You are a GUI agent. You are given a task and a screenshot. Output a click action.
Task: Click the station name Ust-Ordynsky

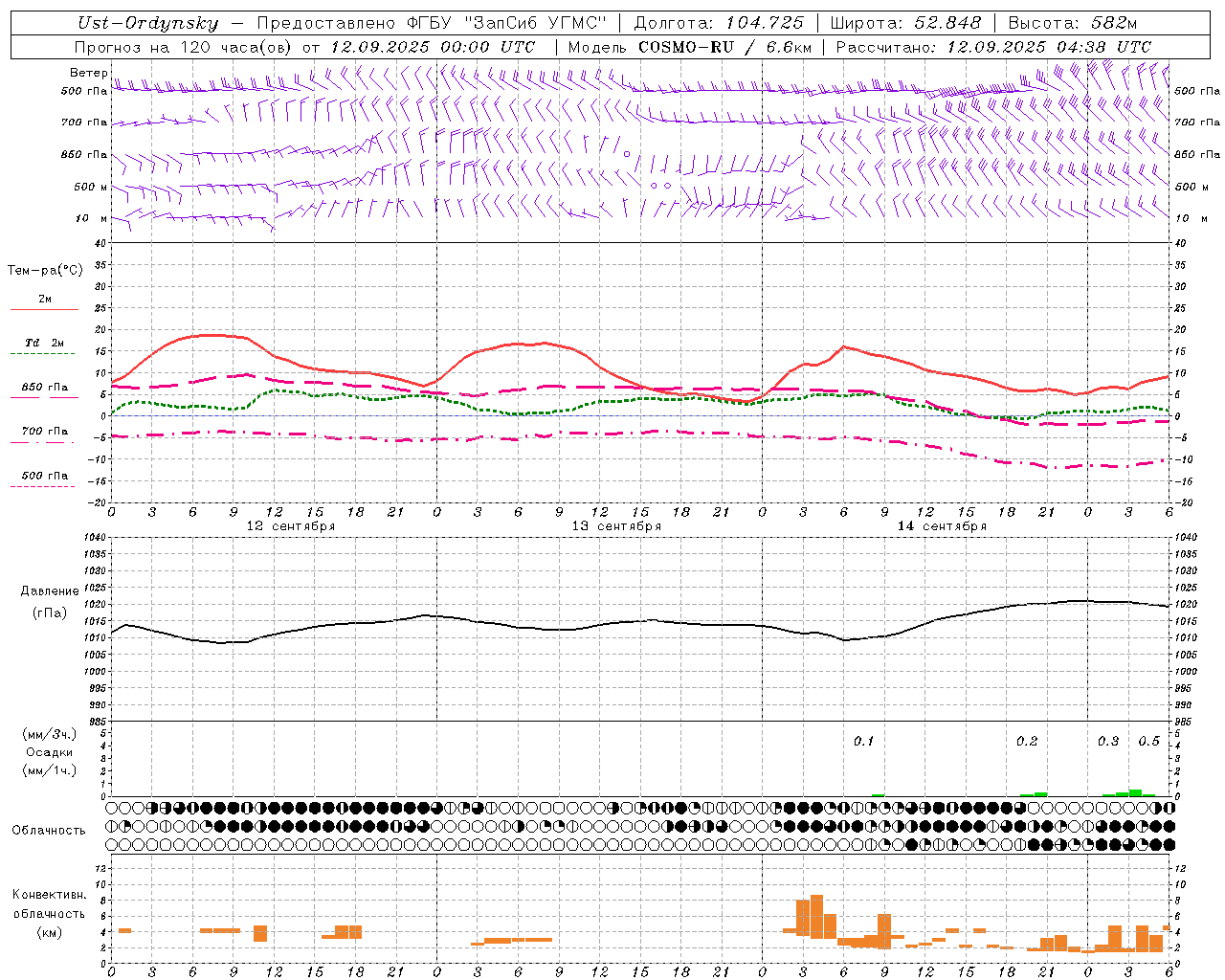147,23
